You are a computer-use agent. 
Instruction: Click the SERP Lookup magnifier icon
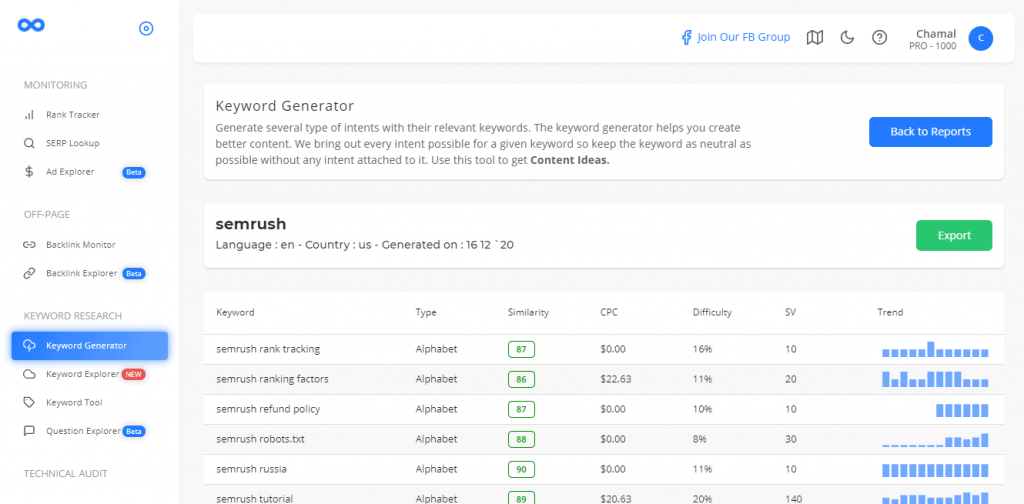29,144
